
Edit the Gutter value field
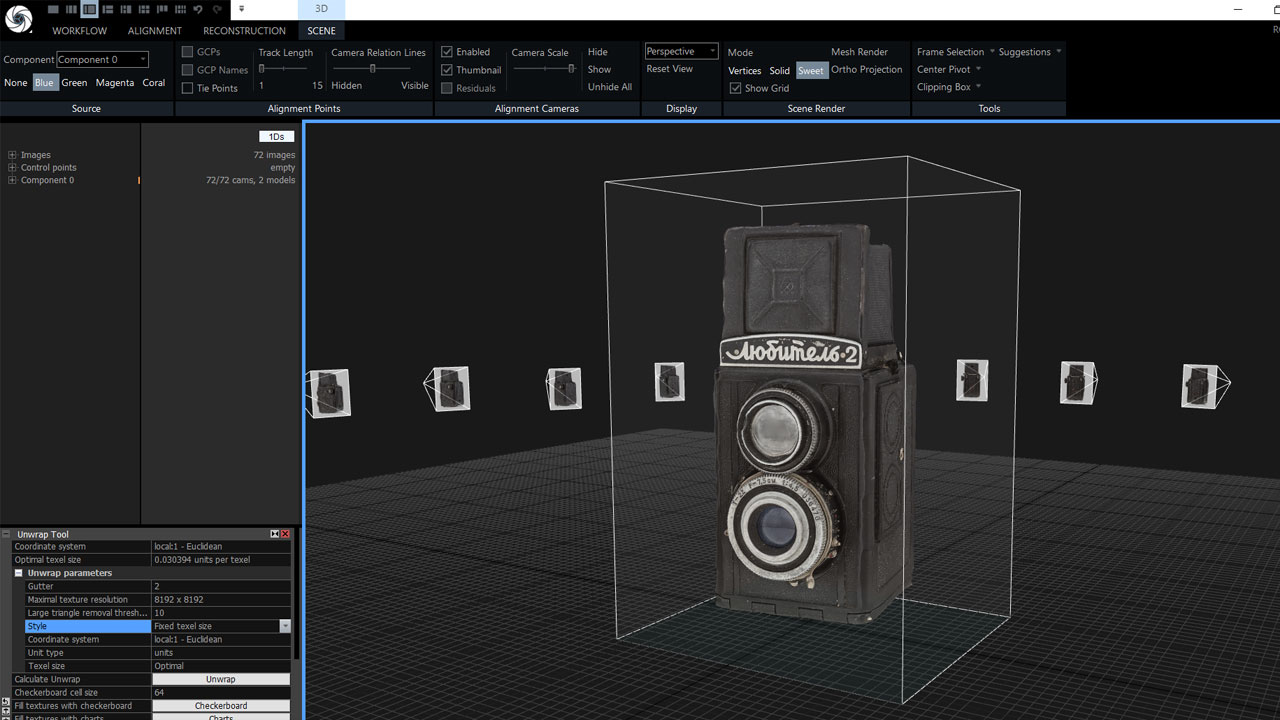(x=221, y=586)
